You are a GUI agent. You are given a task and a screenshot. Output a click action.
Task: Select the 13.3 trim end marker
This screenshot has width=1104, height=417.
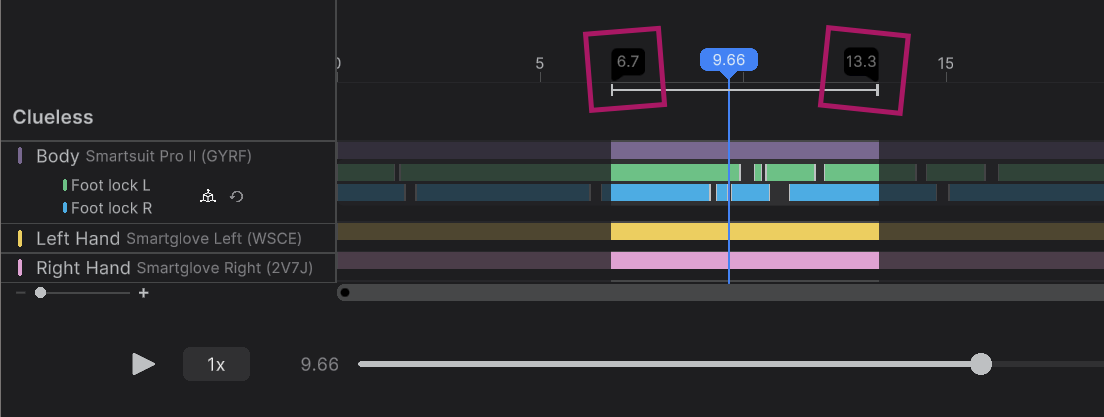pyautogui.click(x=861, y=62)
